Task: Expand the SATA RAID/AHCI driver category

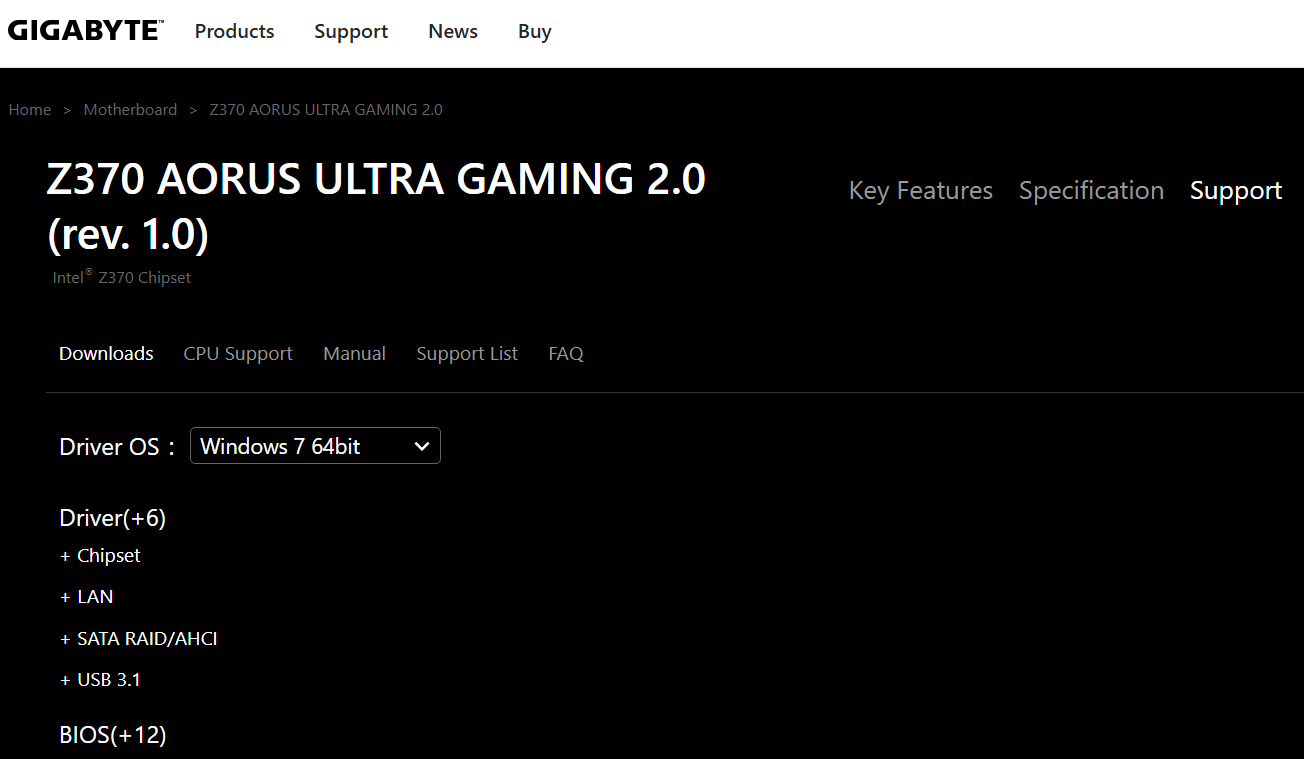Action: coord(139,639)
